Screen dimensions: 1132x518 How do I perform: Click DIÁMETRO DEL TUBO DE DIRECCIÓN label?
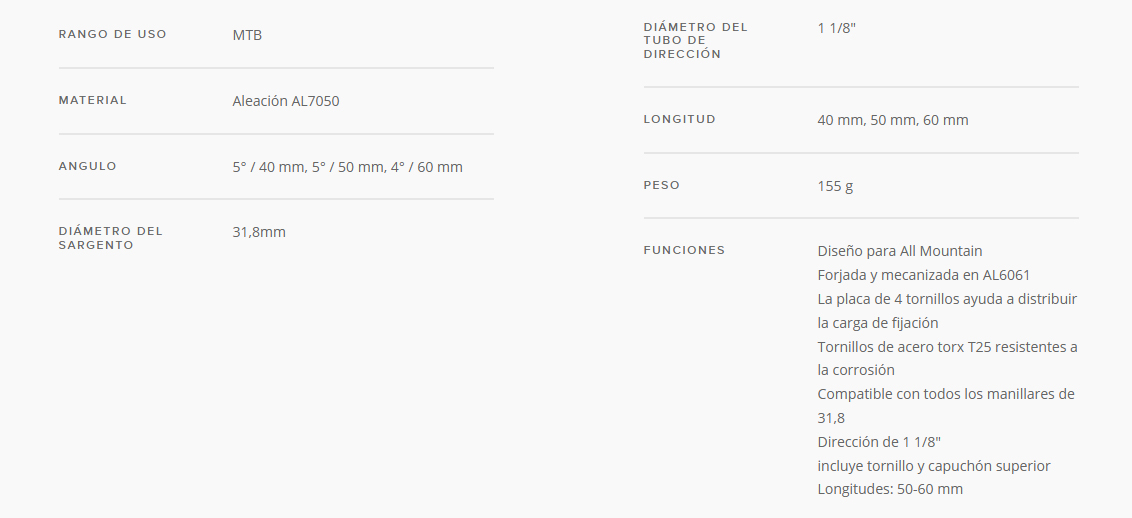(696, 40)
